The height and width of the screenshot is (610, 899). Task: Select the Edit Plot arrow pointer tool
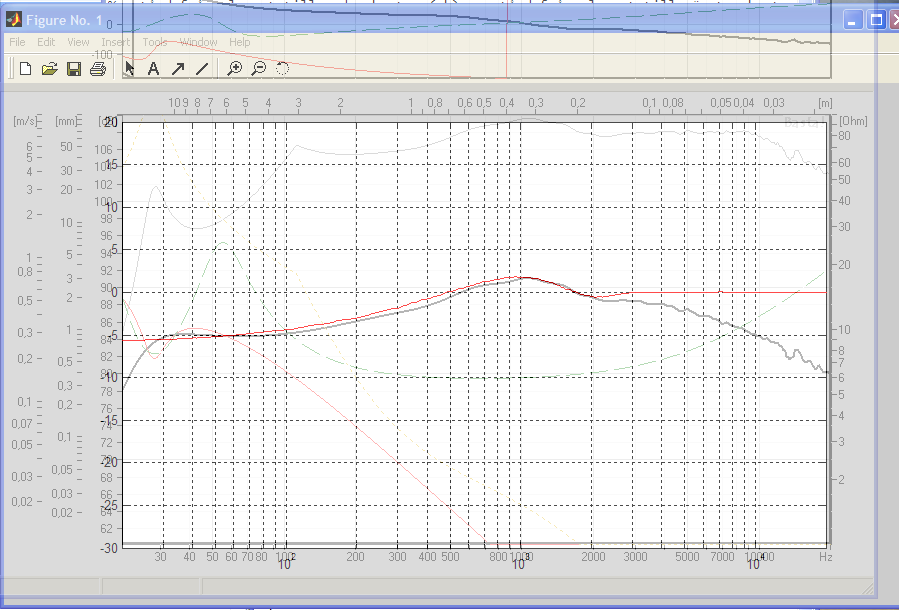coord(130,69)
